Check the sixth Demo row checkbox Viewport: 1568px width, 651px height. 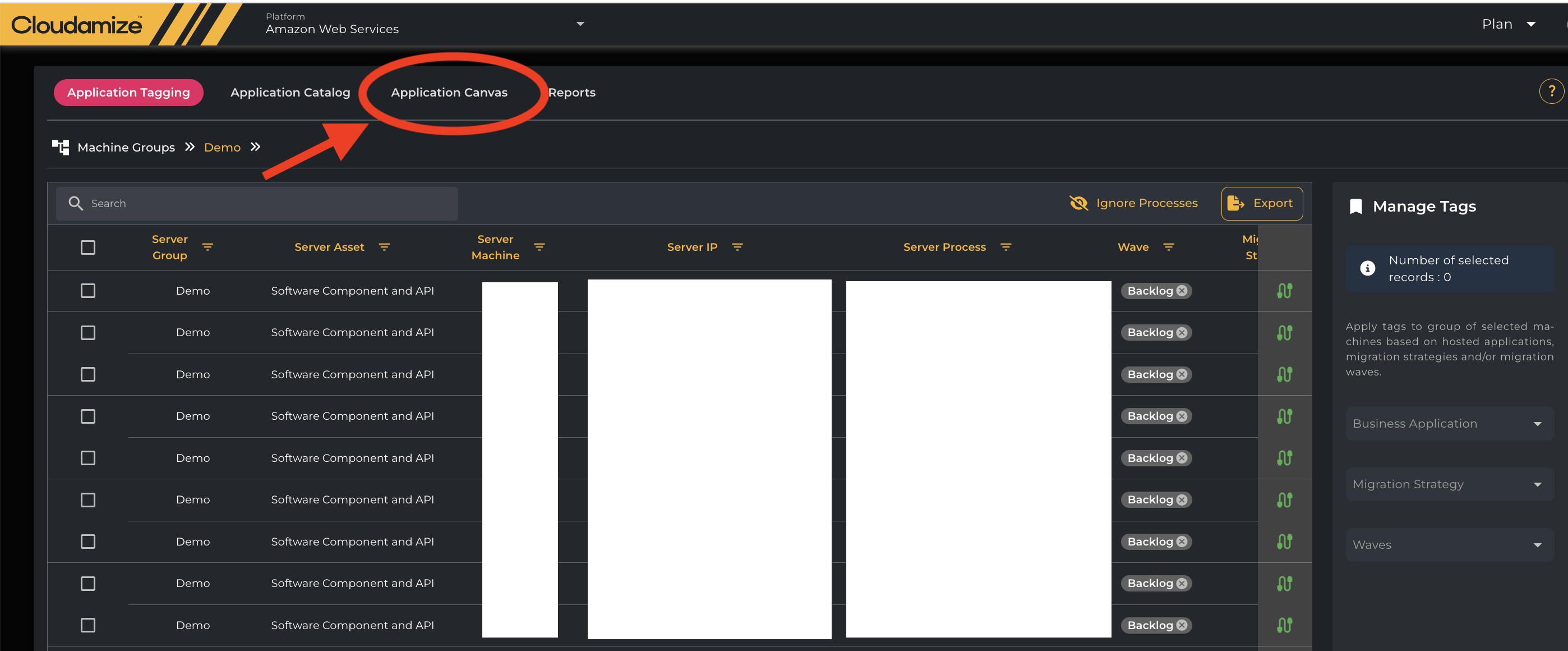coord(88,500)
